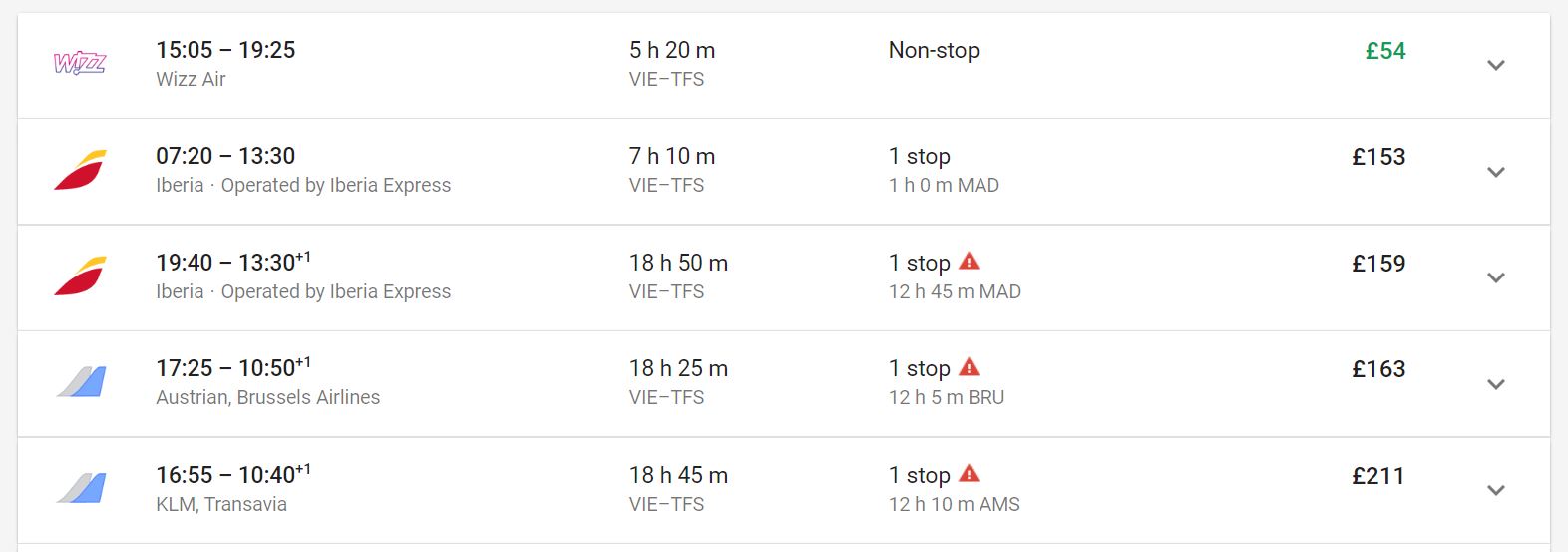Image resolution: width=1568 pixels, height=552 pixels.
Task: Click the red warning icon beside 12 h 10 m AMS
Action: pos(969,474)
